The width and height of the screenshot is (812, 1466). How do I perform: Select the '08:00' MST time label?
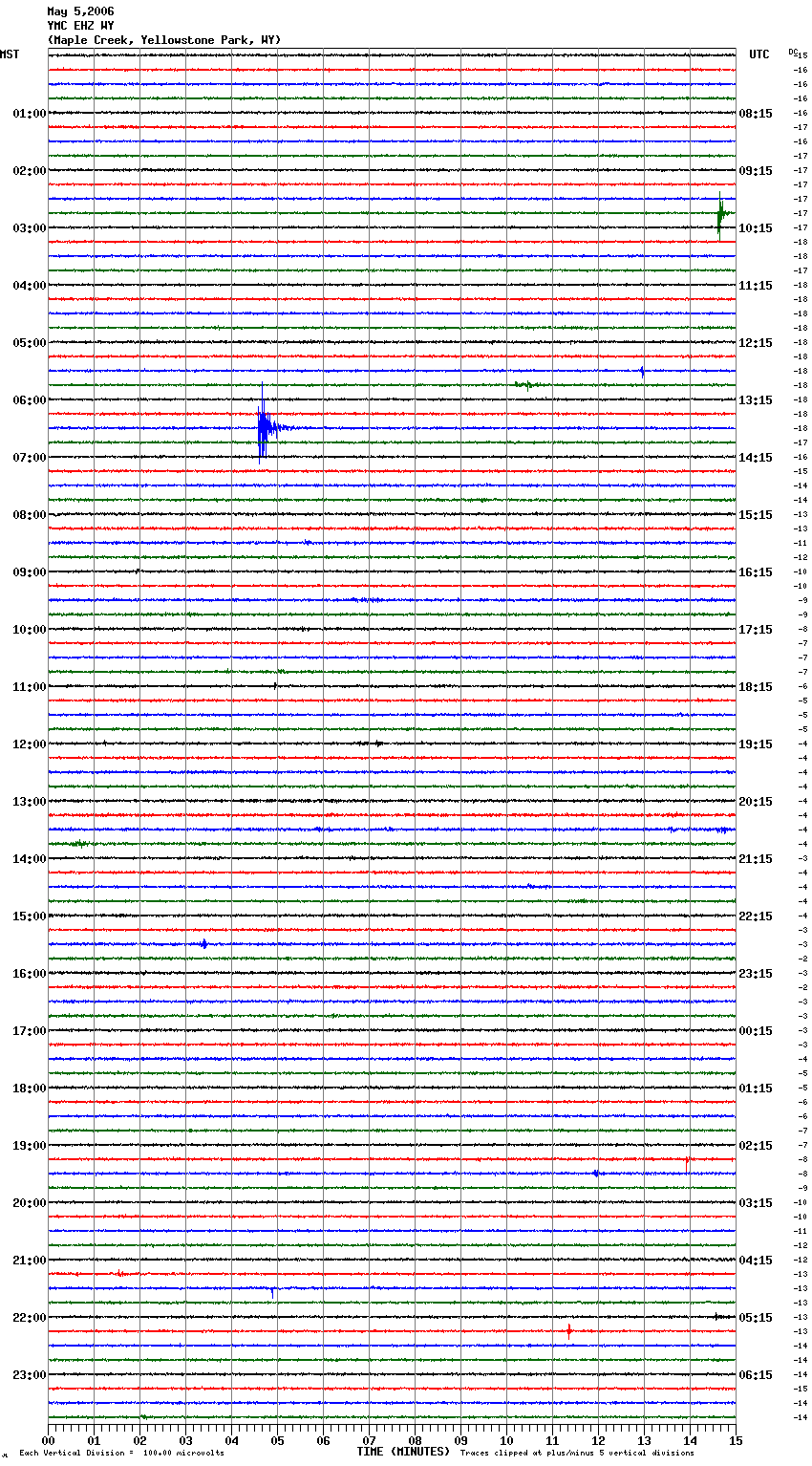30,515
